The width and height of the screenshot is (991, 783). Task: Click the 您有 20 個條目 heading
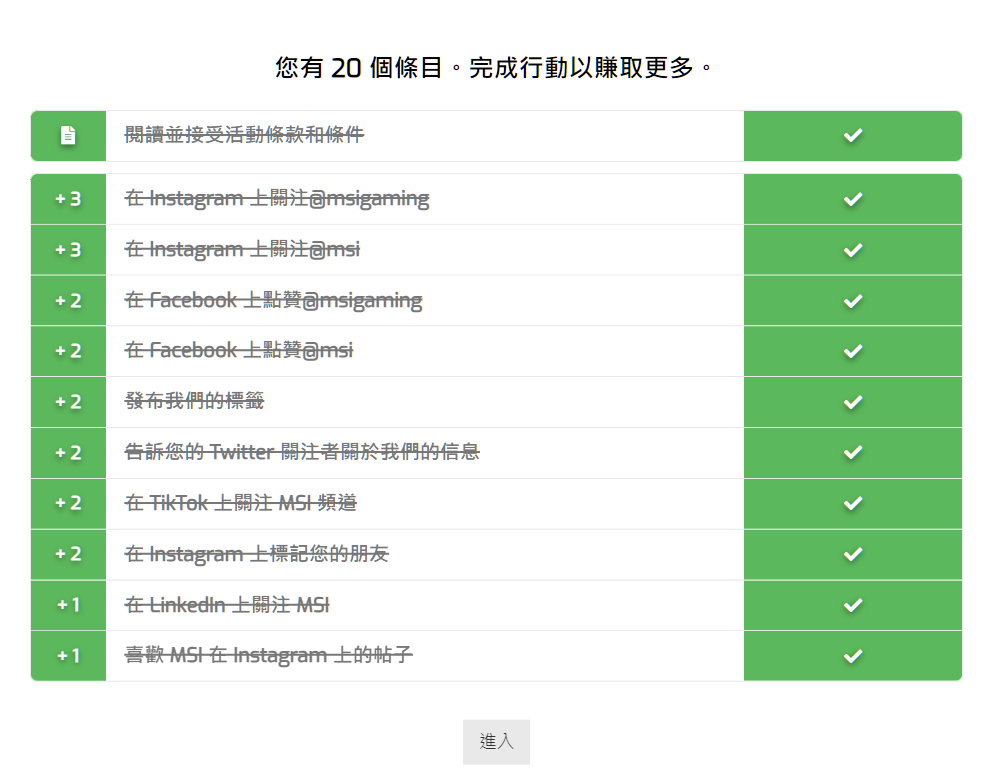coord(496,68)
